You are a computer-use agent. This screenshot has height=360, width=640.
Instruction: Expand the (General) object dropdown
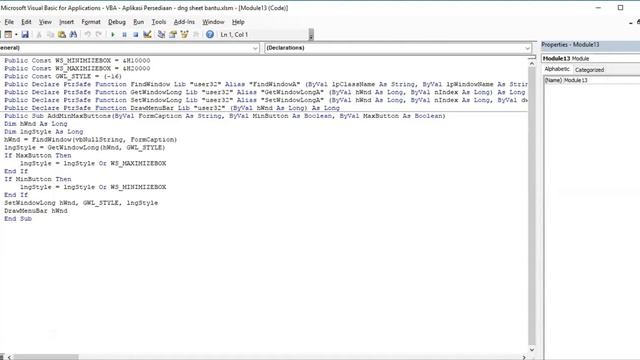255,48
